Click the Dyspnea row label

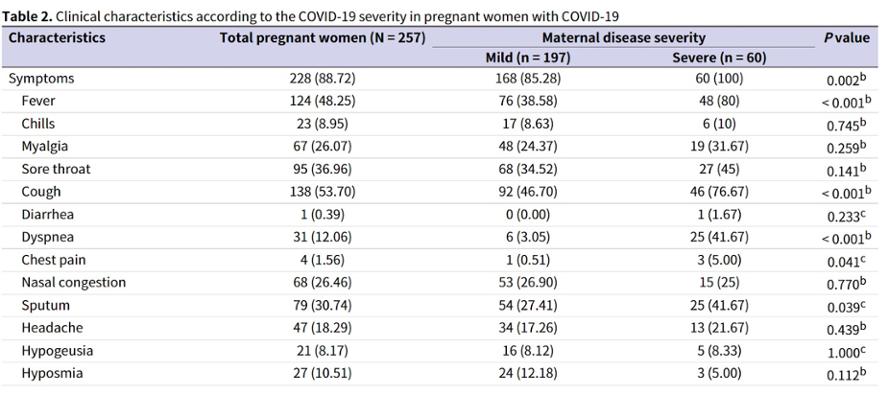(48, 238)
